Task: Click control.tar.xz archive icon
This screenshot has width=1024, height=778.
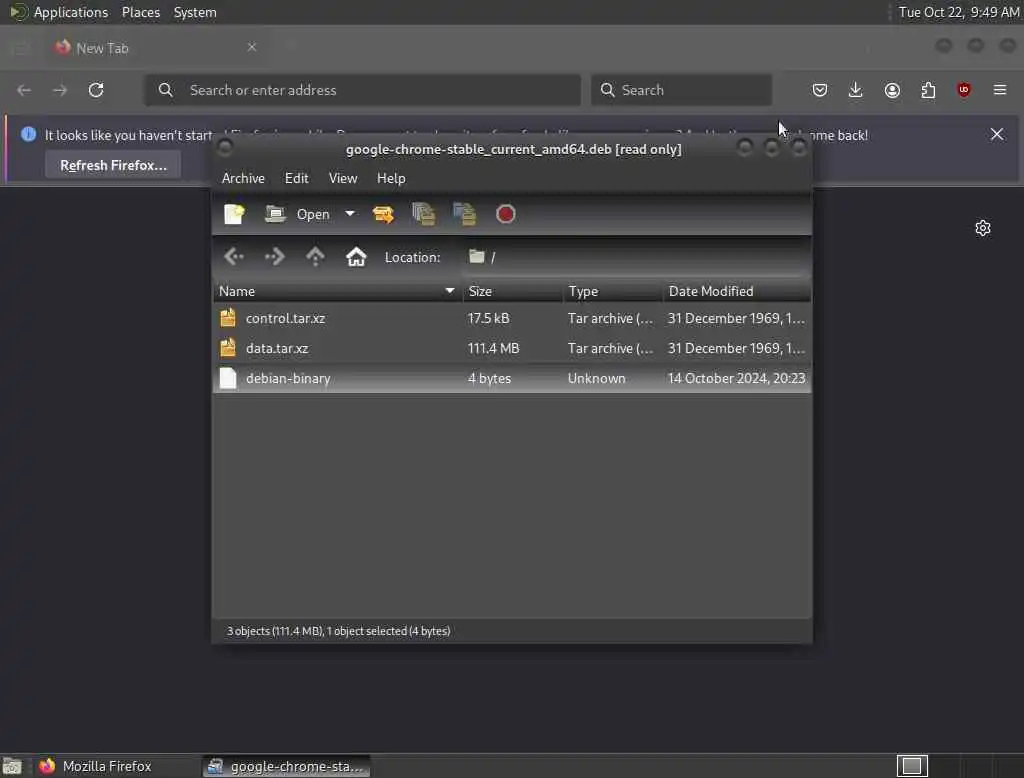Action: [x=228, y=318]
